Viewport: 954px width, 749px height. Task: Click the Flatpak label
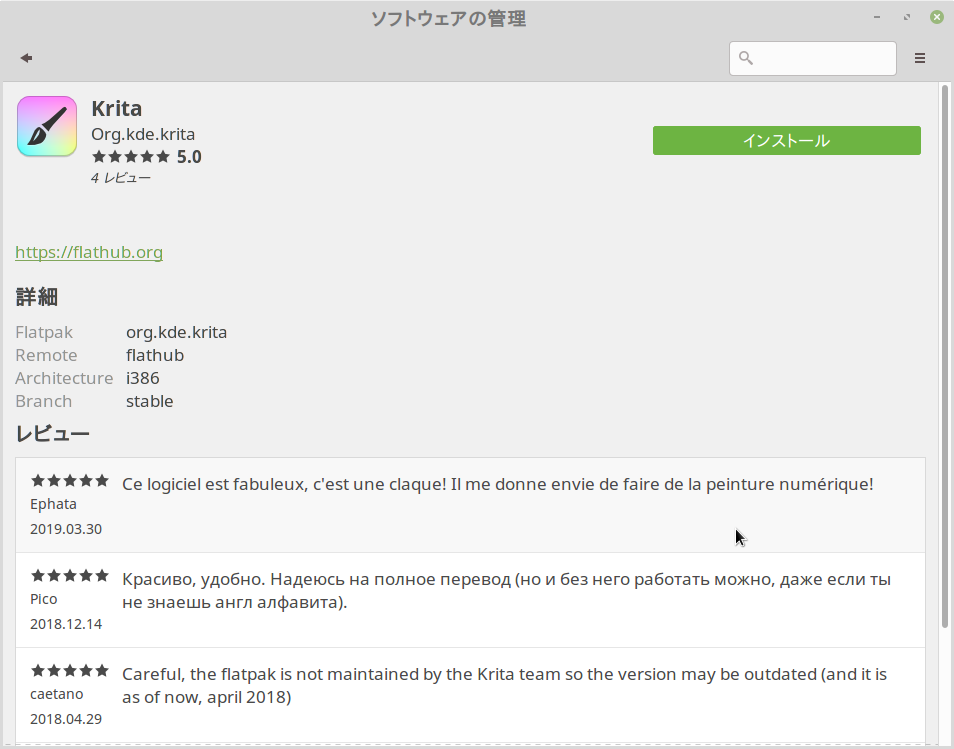coord(44,332)
